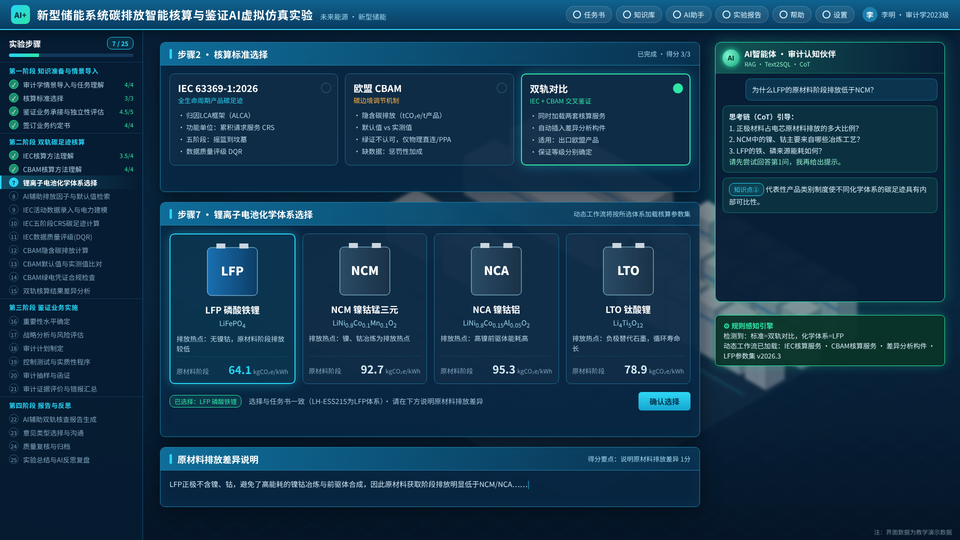Viewport: 960px width, 540px height.
Task: Click the LFP battery icon
Action: click(232, 269)
